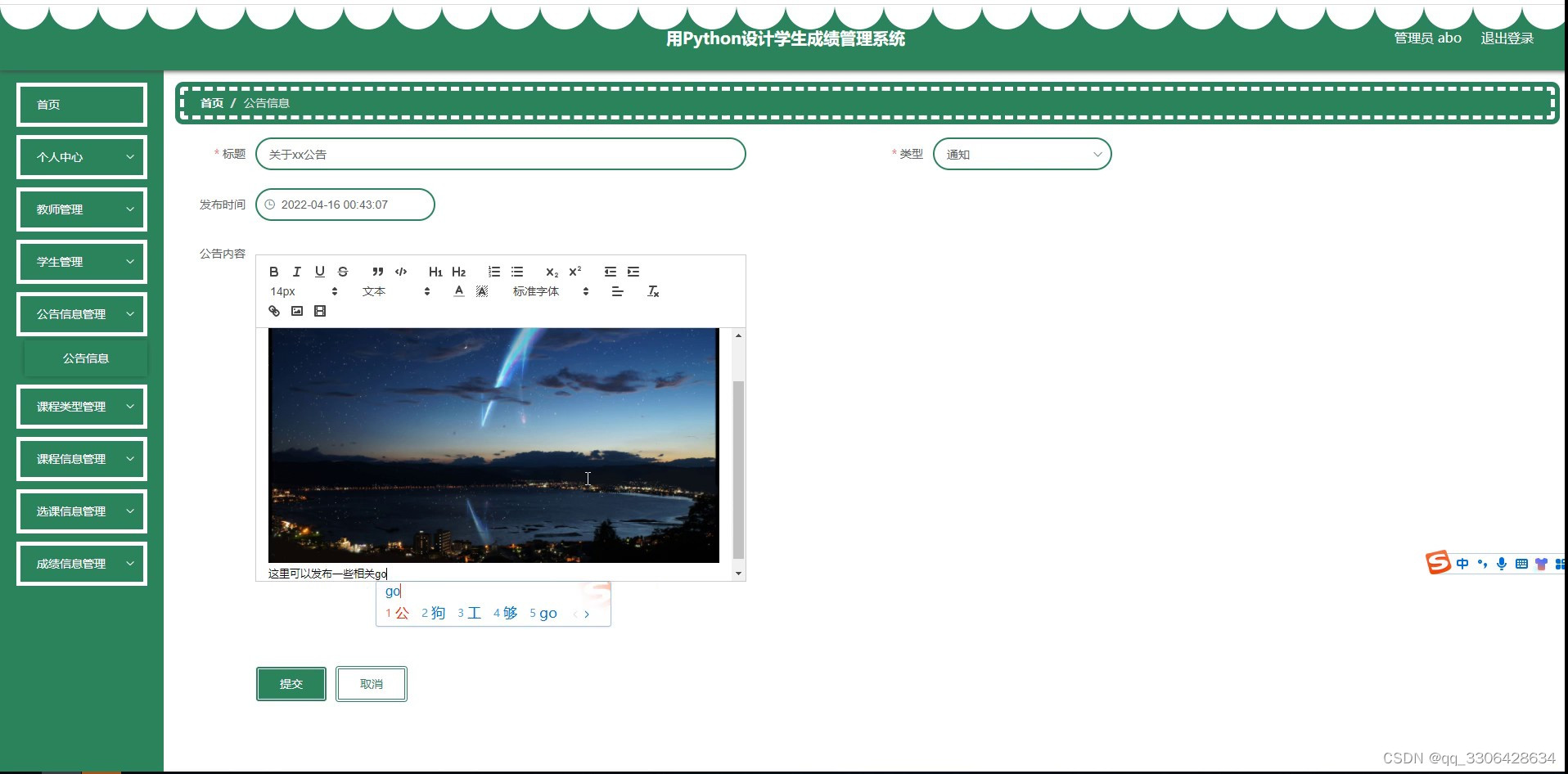Apply strikethrough in the editor toolbar
1568x774 pixels.
tap(343, 272)
